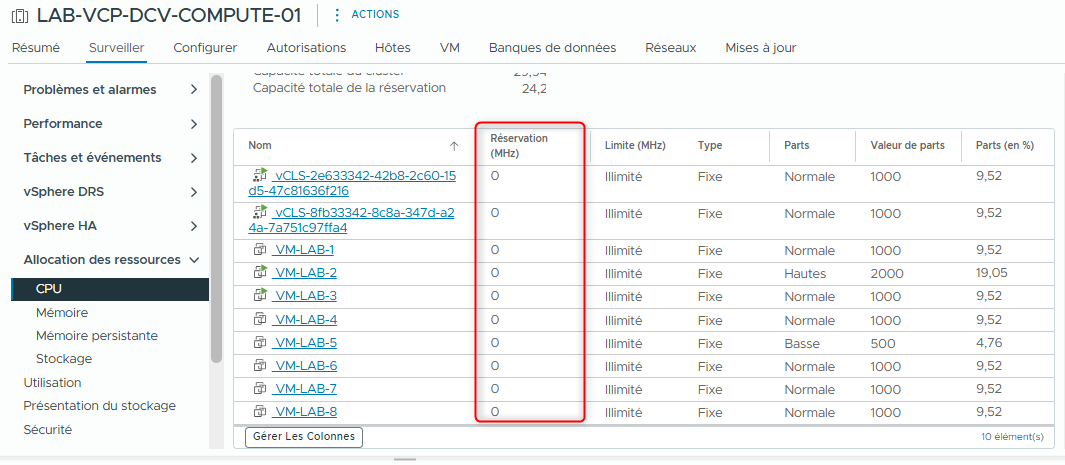This screenshot has height=465, width=1065.
Task: Select Mémoire persistante in the sidebar
Action: pos(96,335)
